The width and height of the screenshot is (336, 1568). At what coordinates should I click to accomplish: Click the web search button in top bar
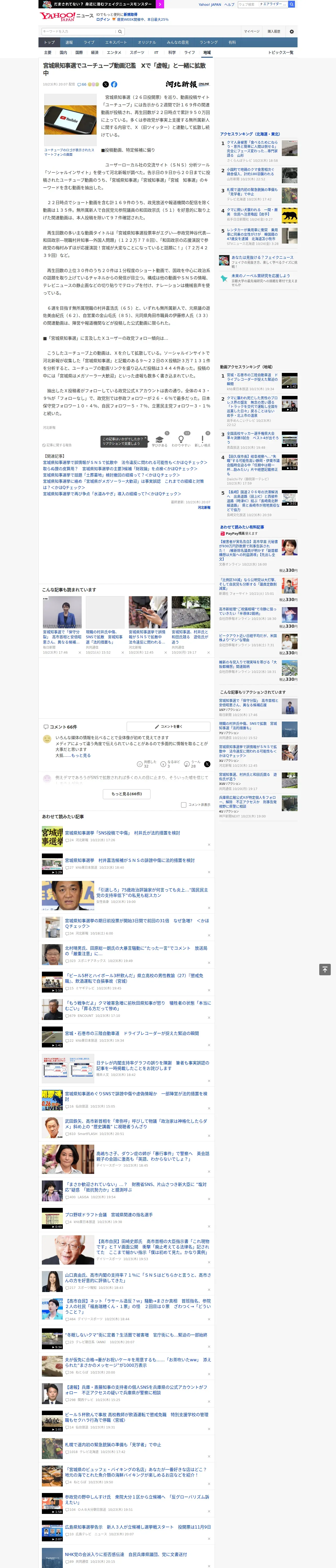point(292,4)
